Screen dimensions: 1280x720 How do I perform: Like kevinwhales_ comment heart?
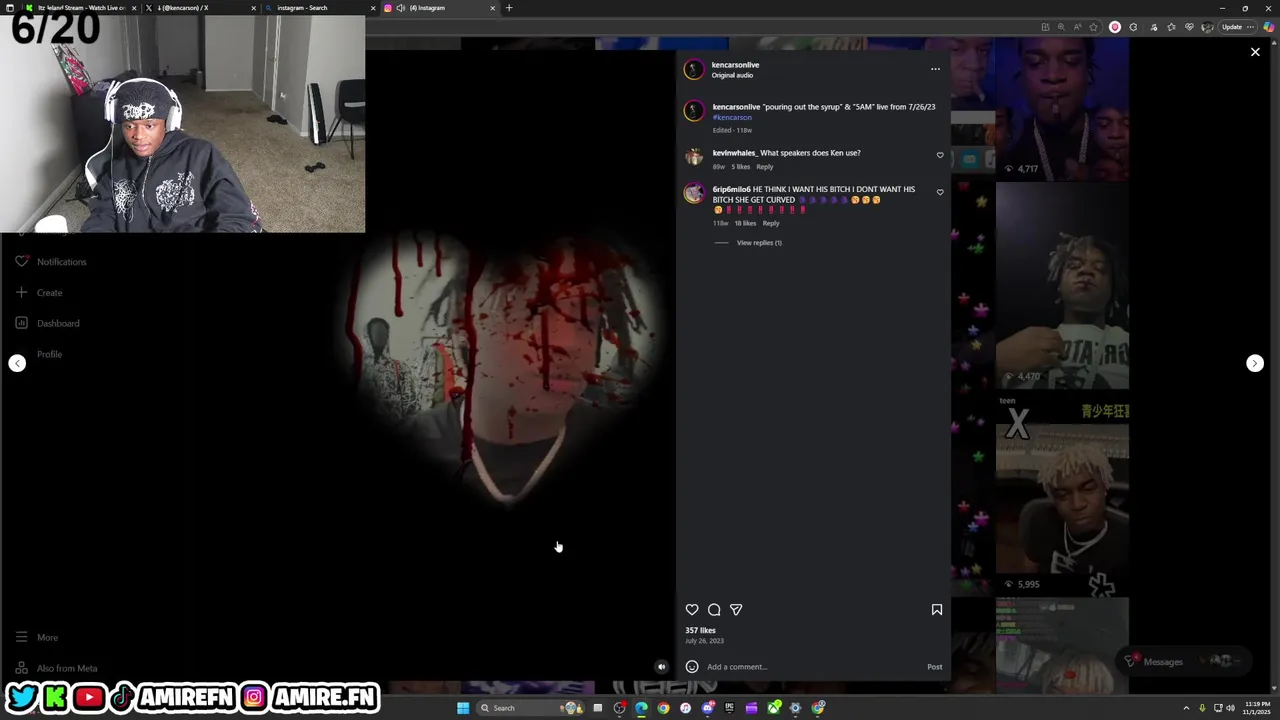click(940, 155)
